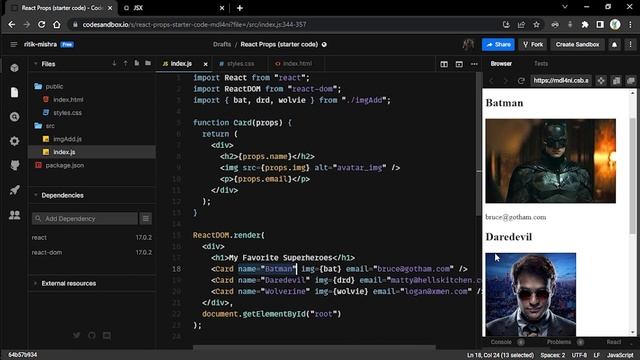Create a new folder in Files panel

coord(148,64)
